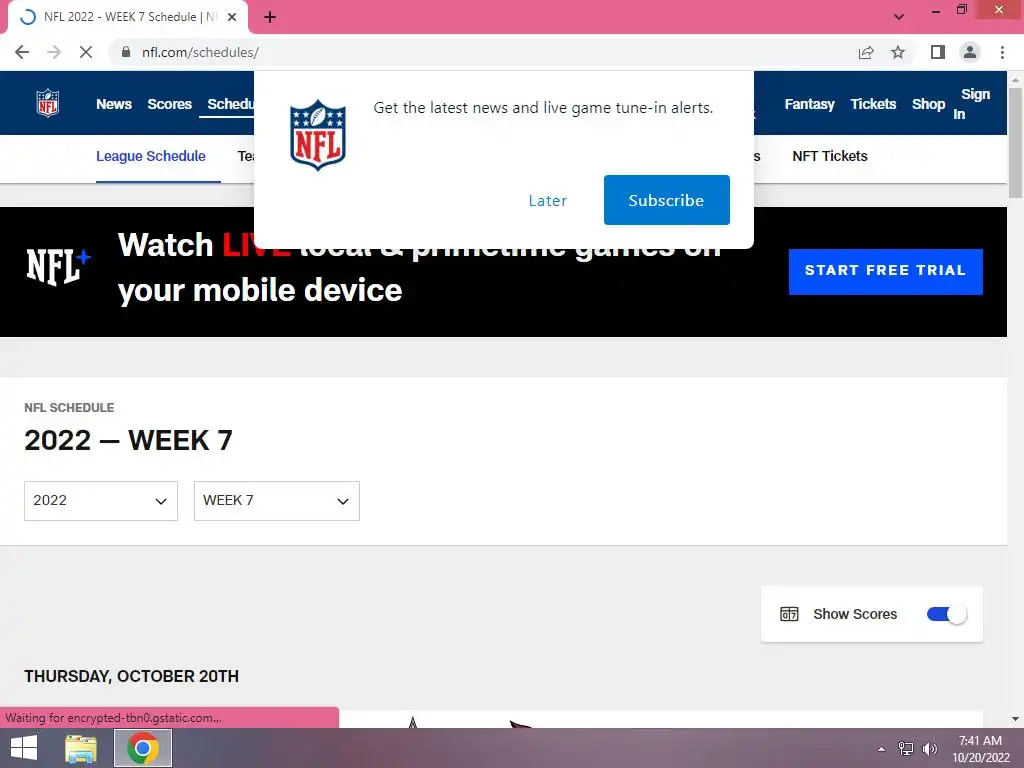Viewport: 1024px width, 768px height.
Task: Click the NFL shield logo in site header
Action: click(x=48, y=103)
